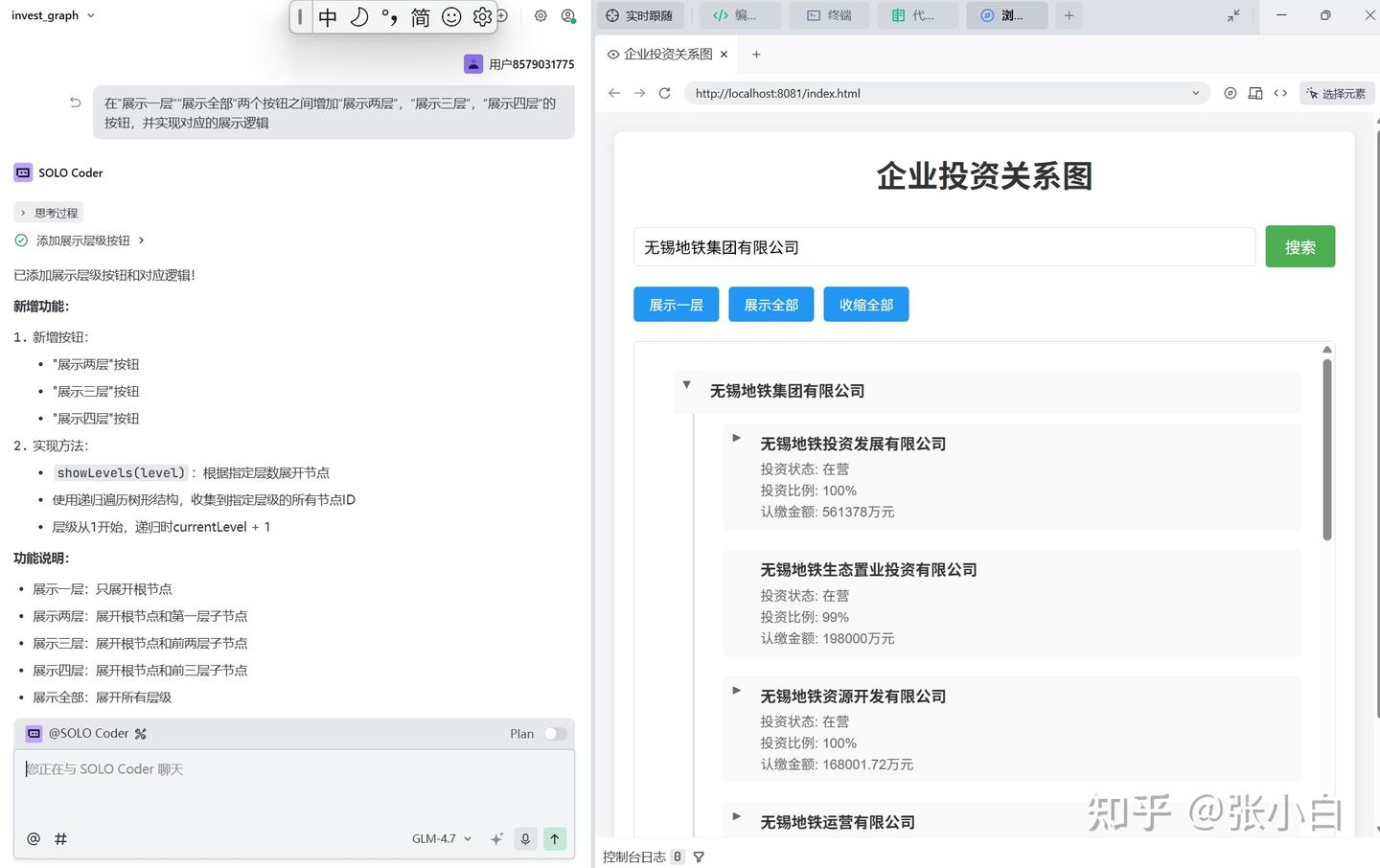Click the company name search field
Viewport: 1380px width, 868px height.
pyautogui.click(x=944, y=247)
